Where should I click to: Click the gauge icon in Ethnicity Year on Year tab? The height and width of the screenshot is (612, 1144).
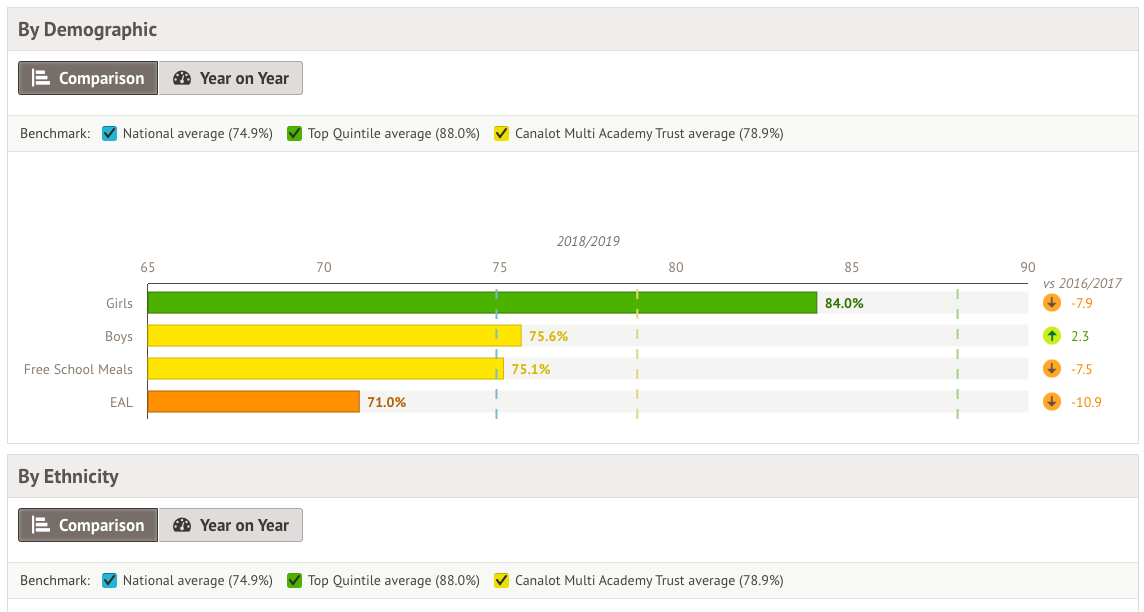tap(182, 525)
